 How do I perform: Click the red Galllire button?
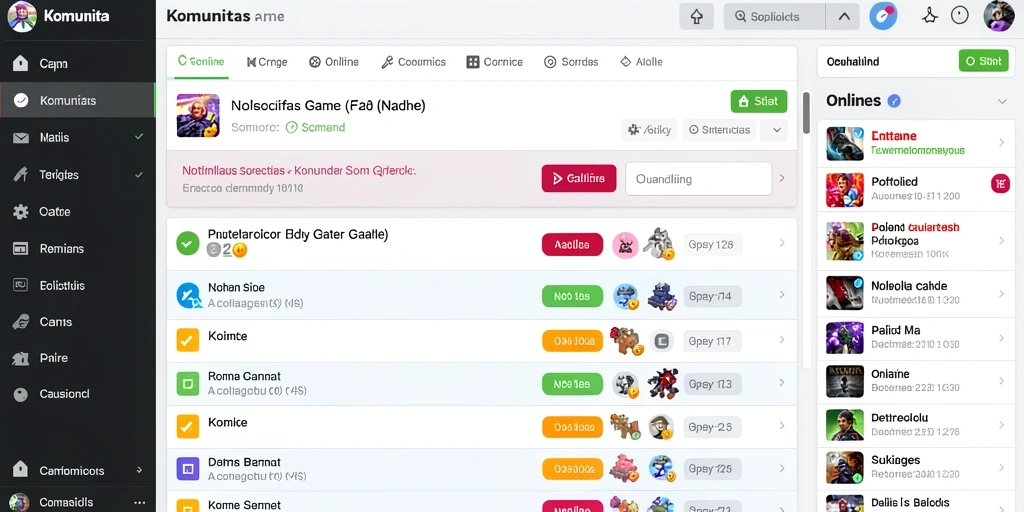tap(579, 178)
